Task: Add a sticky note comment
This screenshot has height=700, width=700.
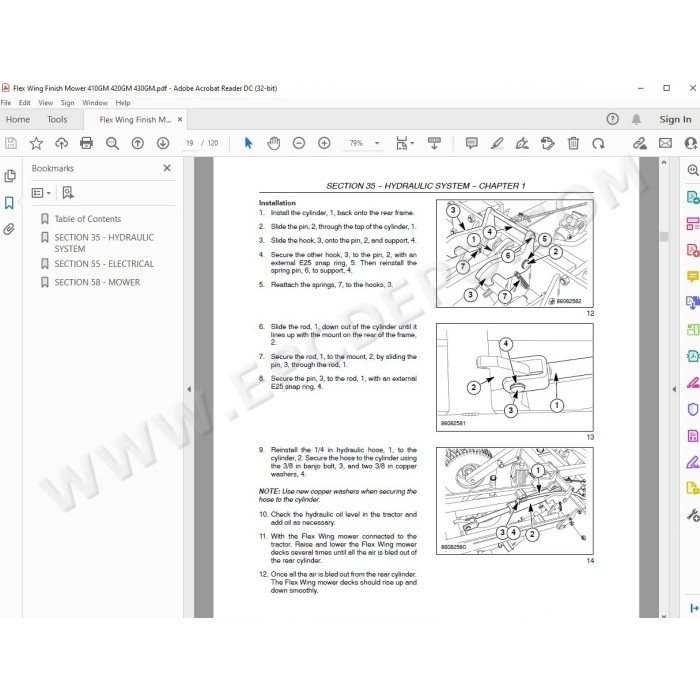Action: coord(471,143)
